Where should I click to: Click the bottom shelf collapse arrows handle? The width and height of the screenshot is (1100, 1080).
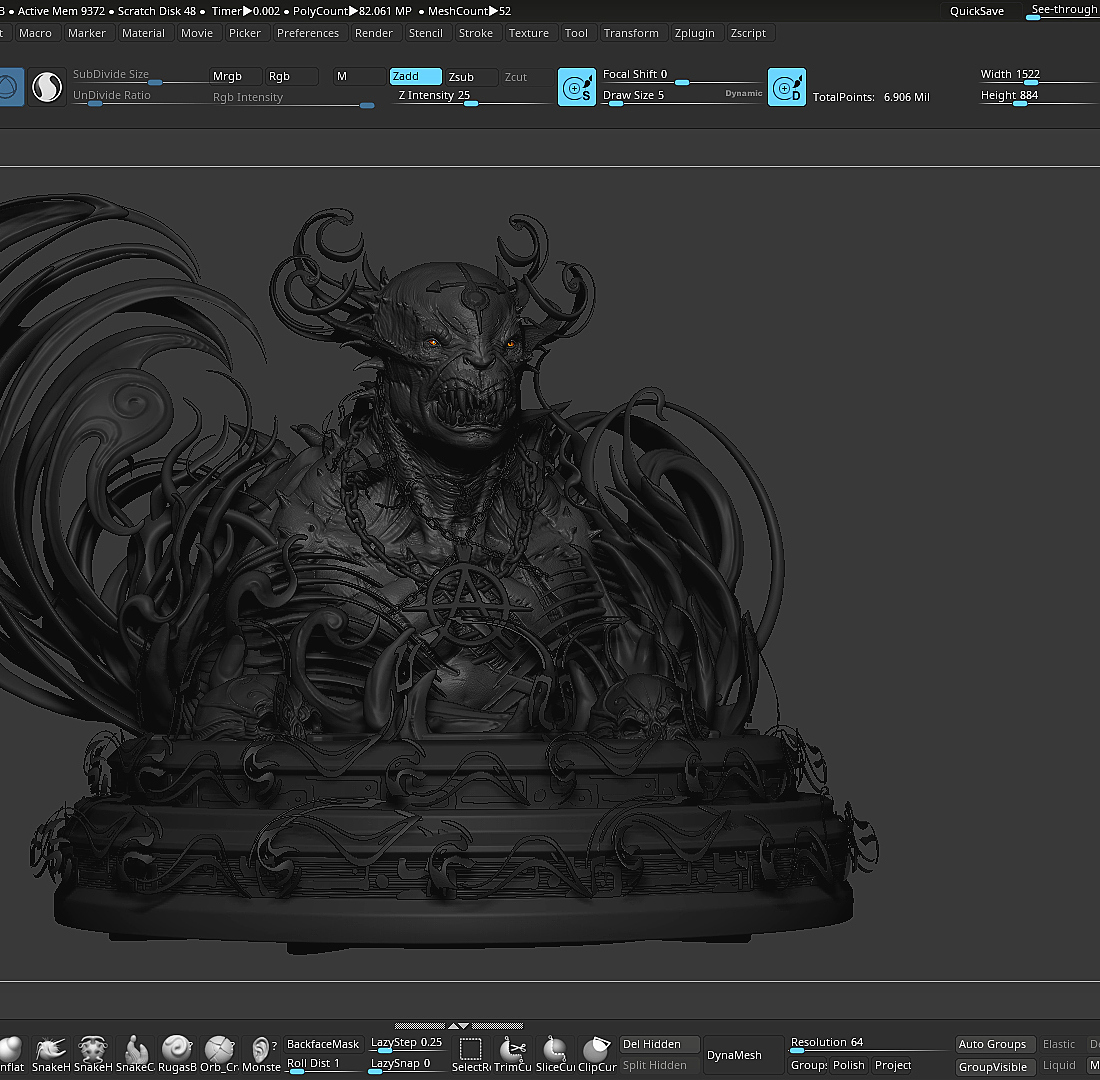pyautogui.click(x=459, y=1026)
